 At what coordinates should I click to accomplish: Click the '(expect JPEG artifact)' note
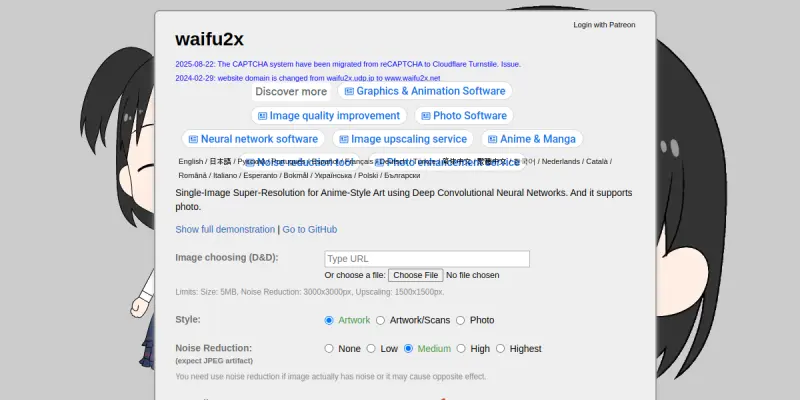[214, 361]
